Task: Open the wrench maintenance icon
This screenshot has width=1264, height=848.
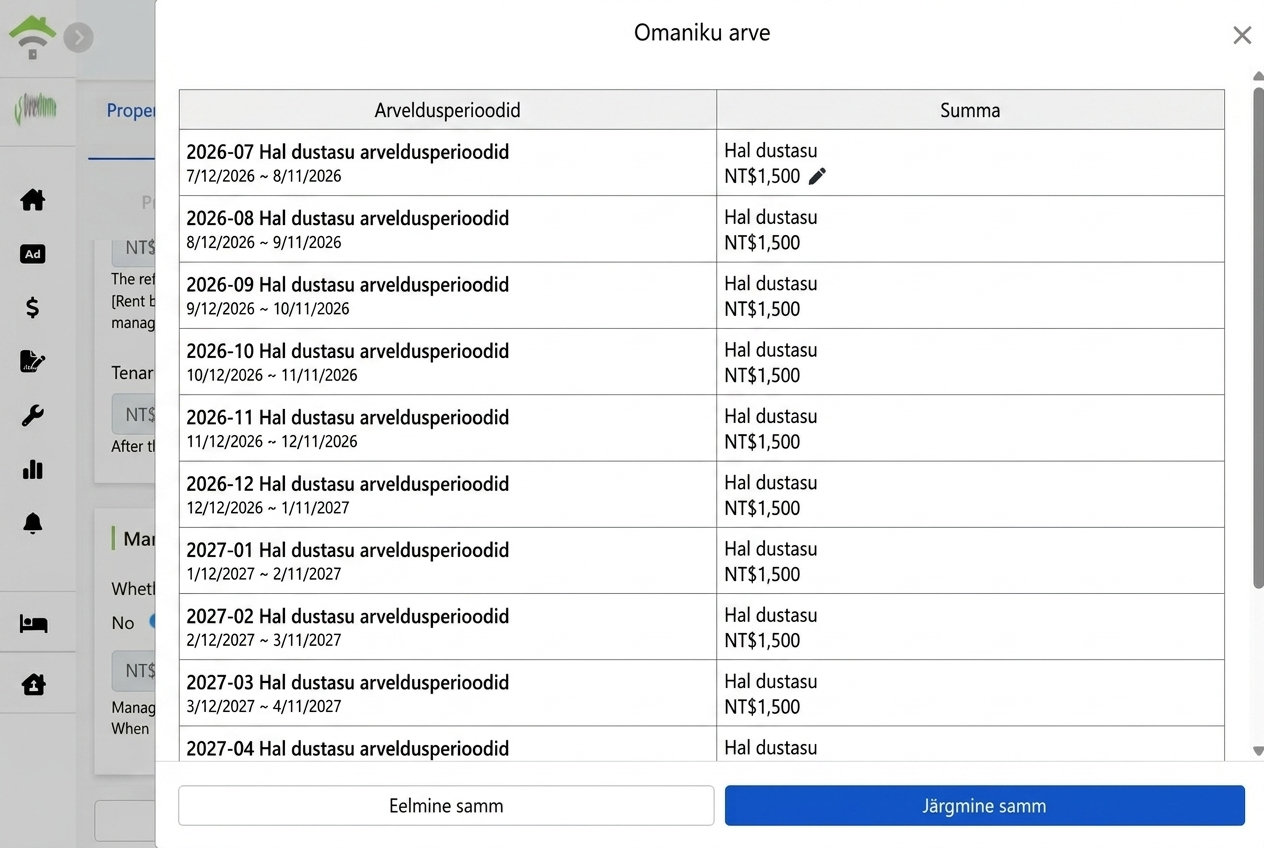Action: [x=33, y=416]
